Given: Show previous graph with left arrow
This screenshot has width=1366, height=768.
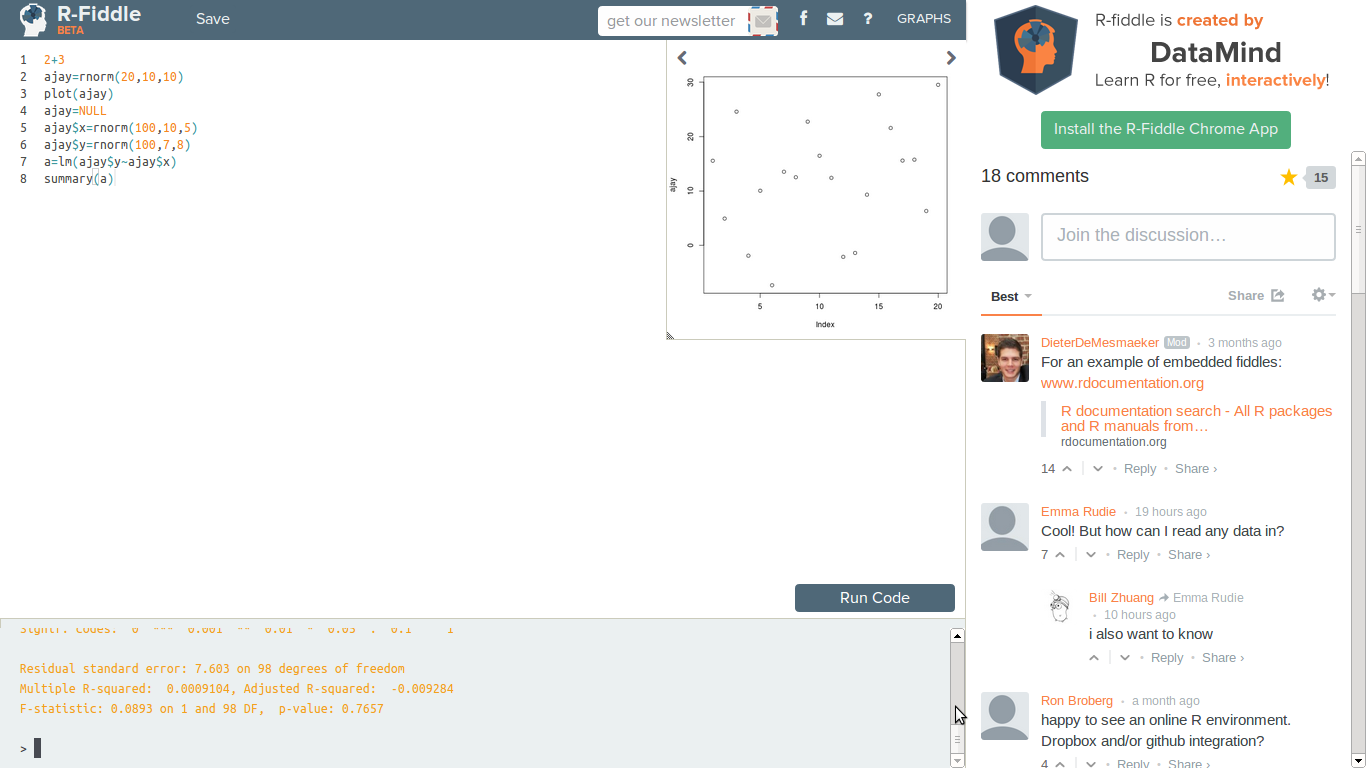Looking at the screenshot, I should pyautogui.click(x=683, y=58).
